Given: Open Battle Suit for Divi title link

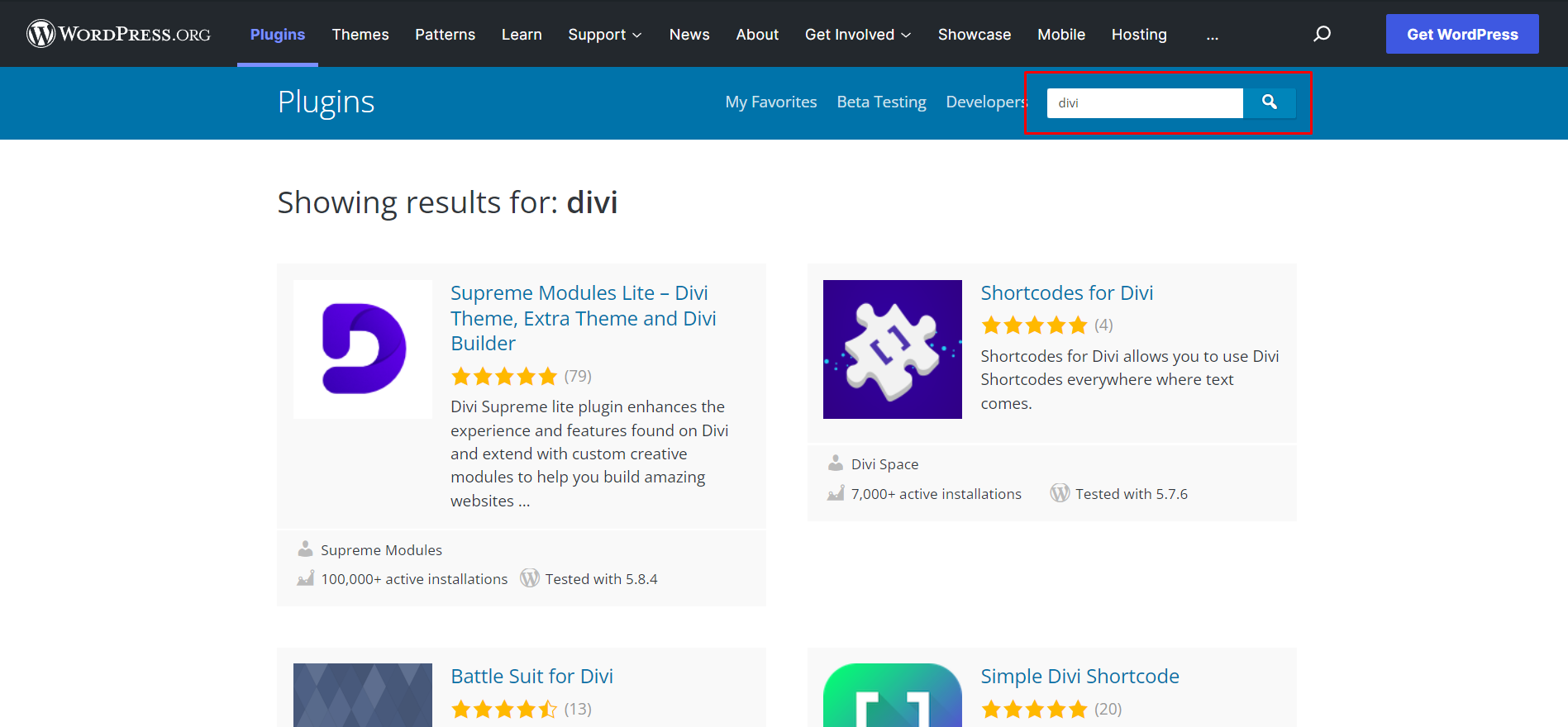Looking at the screenshot, I should point(531,677).
